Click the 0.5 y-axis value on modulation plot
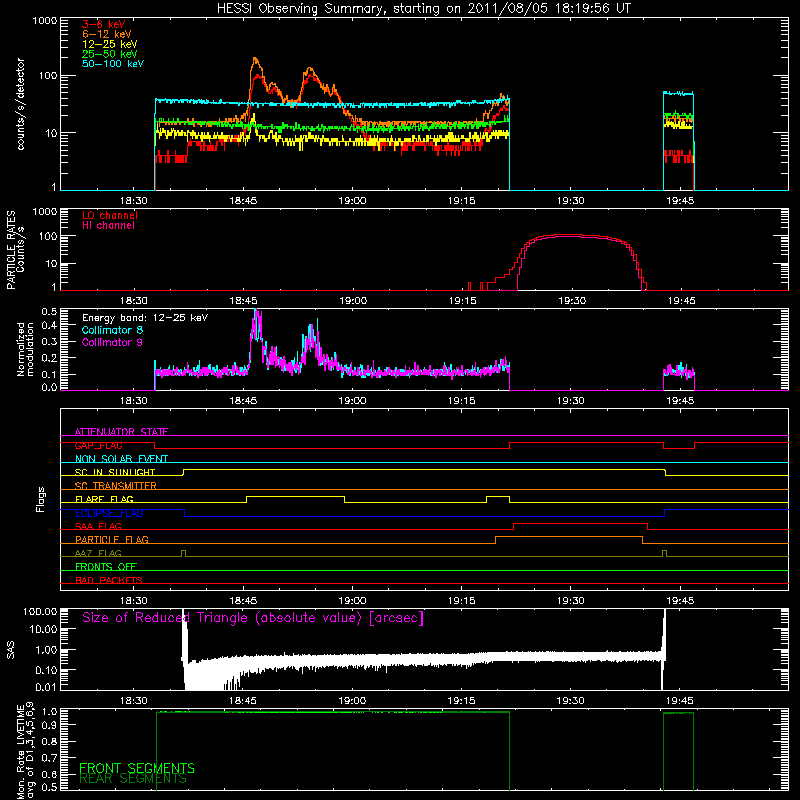This screenshot has width=800, height=800. click(x=49, y=311)
